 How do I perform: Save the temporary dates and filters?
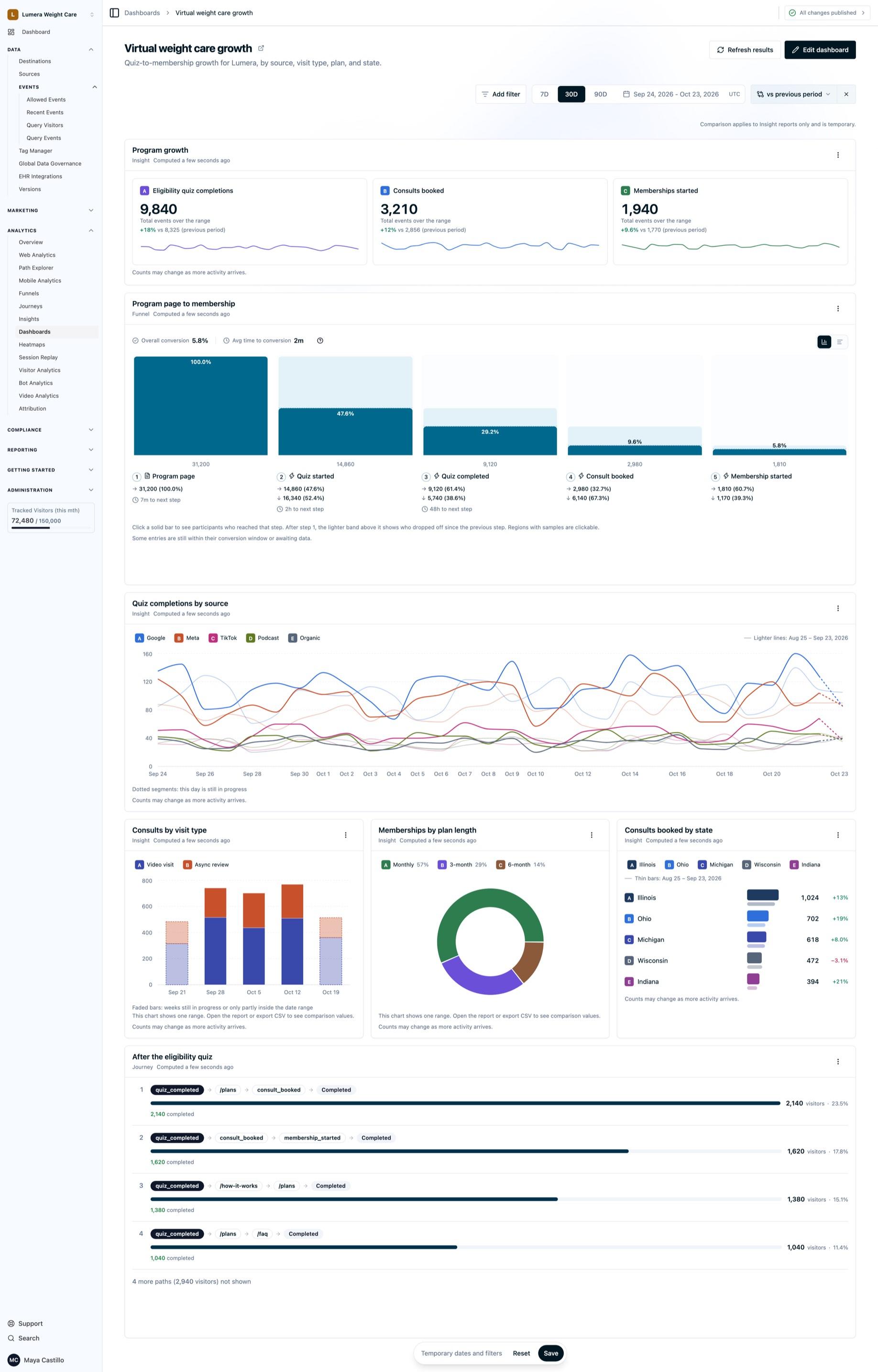click(x=551, y=1353)
